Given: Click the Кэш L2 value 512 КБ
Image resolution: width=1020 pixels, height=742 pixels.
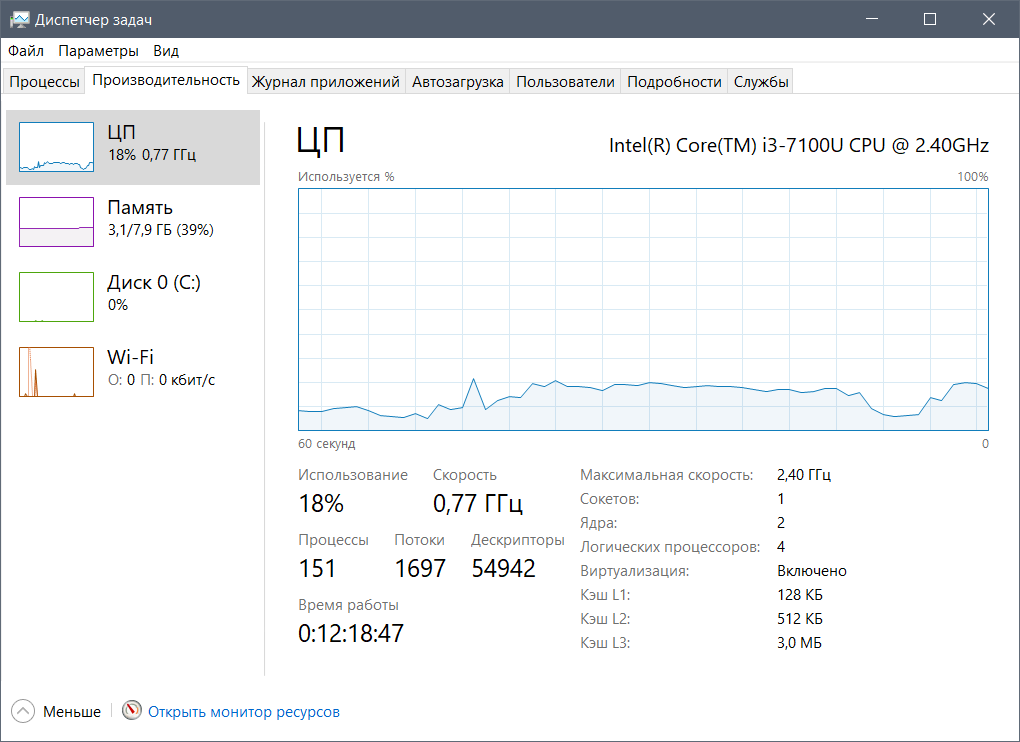Looking at the screenshot, I should point(801,618).
